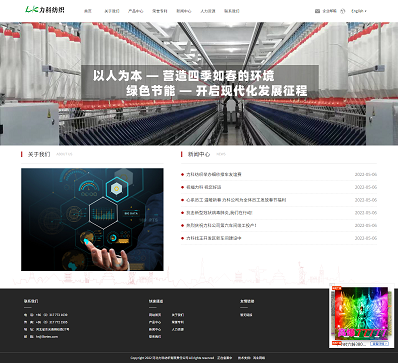Click the red diamond bullet of first news item
The height and width of the screenshot is (363, 398).
pyautogui.click(x=183, y=174)
